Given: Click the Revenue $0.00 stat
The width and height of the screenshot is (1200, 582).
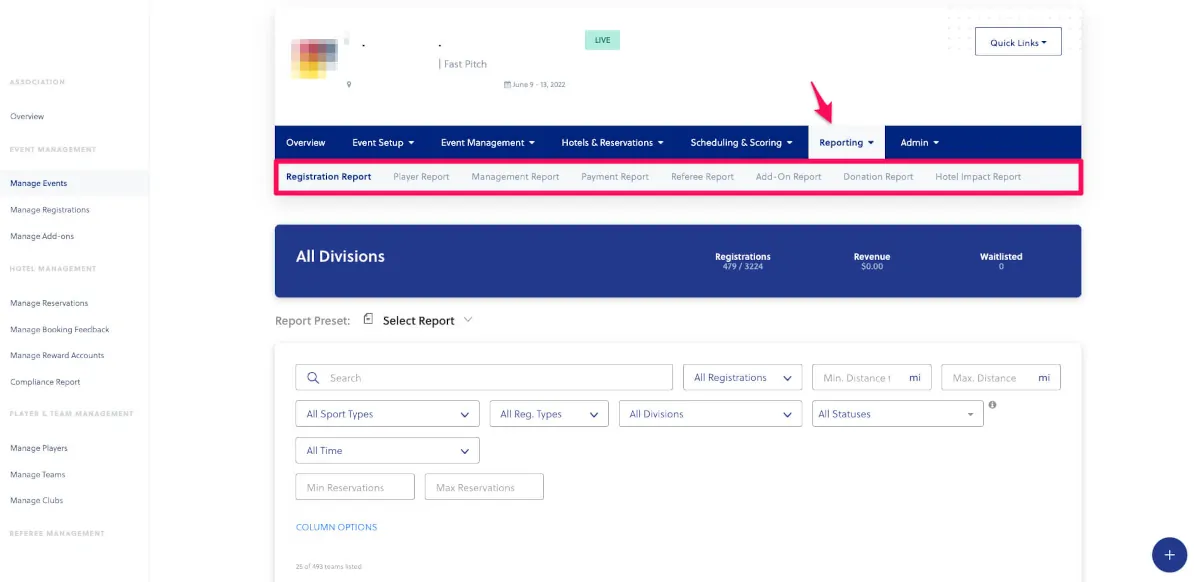Looking at the screenshot, I should click(x=872, y=261).
